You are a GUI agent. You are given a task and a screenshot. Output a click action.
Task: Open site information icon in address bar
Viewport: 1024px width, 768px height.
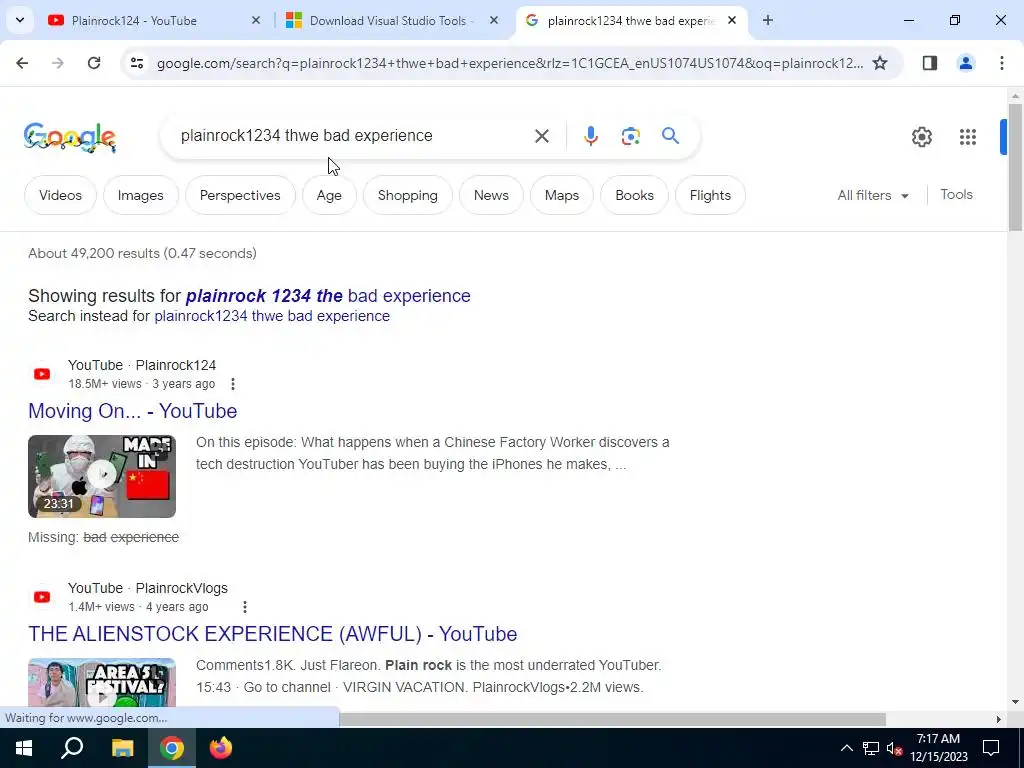click(136, 63)
